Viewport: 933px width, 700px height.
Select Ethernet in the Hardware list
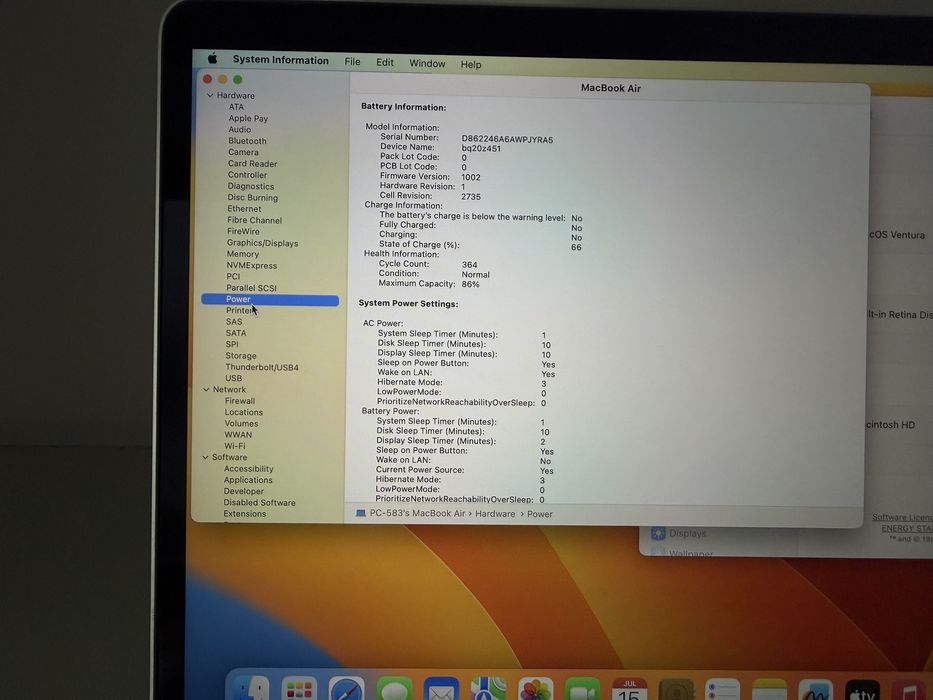(244, 208)
